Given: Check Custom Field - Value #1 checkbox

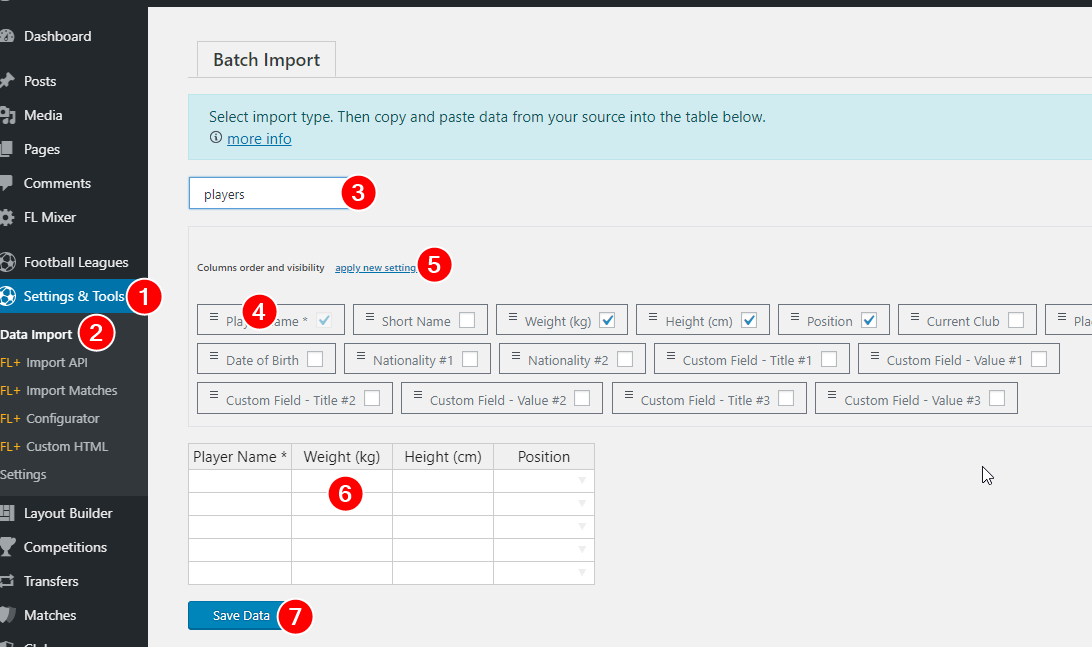Looking at the screenshot, I should (x=1039, y=359).
